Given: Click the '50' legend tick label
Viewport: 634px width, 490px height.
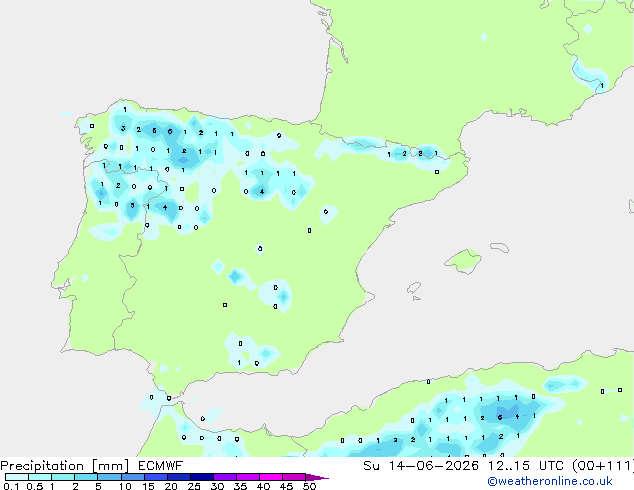Looking at the screenshot, I should [310, 486].
